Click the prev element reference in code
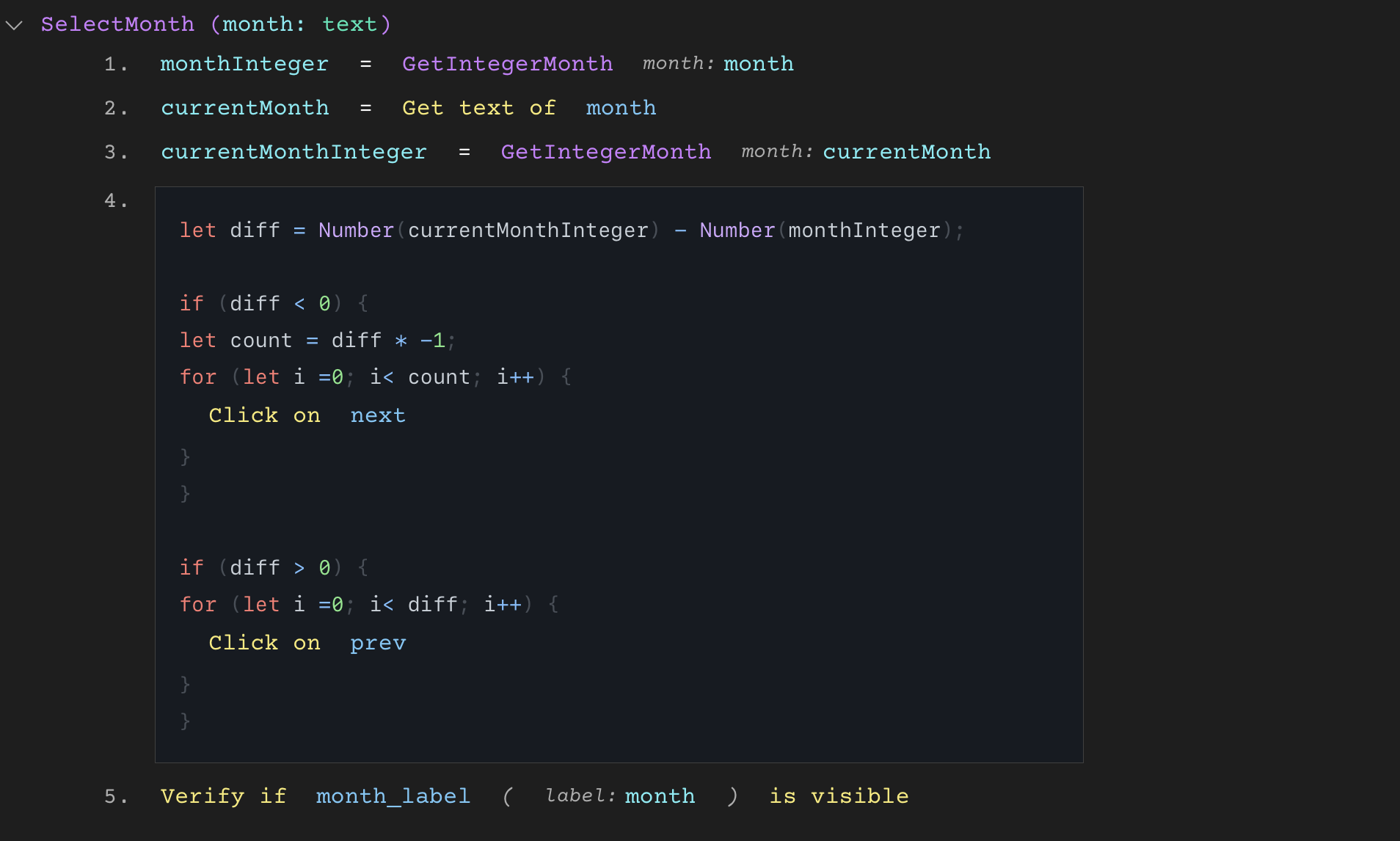The height and width of the screenshot is (841, 1400). coord(378,643)
